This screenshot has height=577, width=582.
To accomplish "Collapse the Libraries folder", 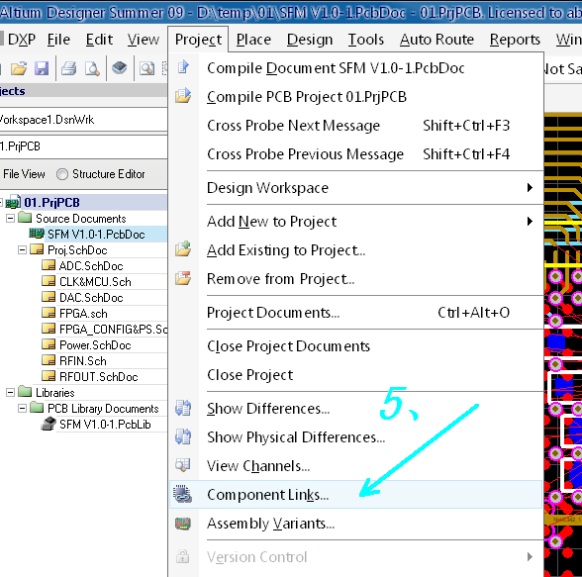I will click(10, 392).
